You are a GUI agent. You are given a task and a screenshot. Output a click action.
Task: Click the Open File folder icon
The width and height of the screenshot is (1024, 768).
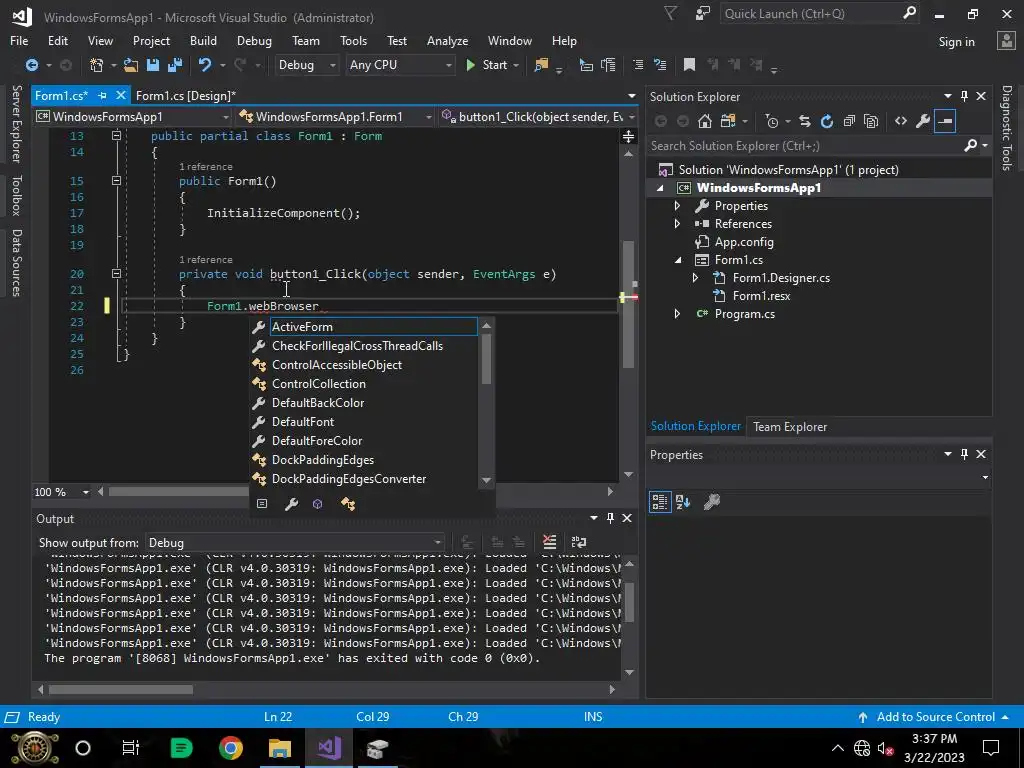tap(131, 65)
